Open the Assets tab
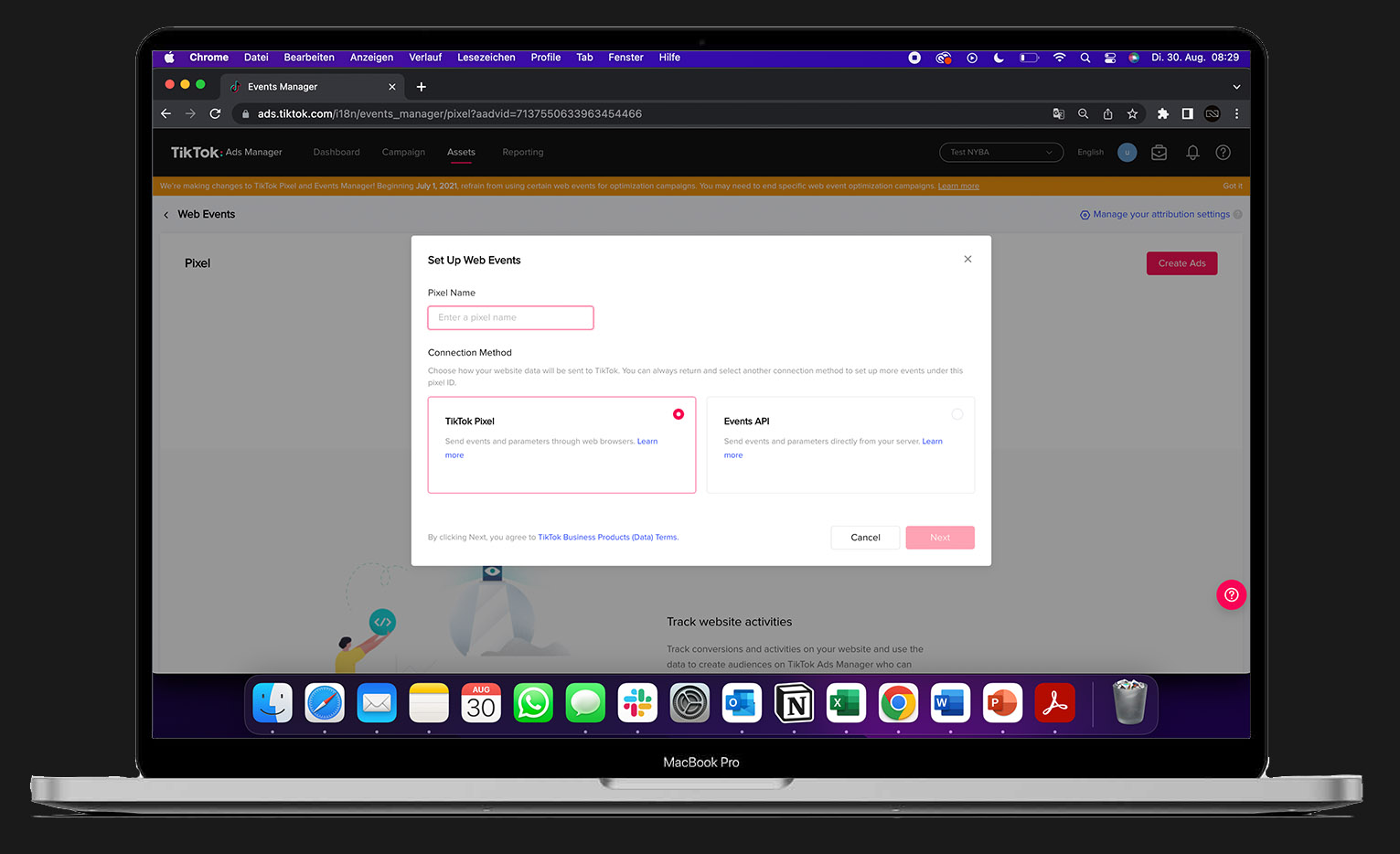This screenshot has height=854, width=1400. [x=461, y=153]
